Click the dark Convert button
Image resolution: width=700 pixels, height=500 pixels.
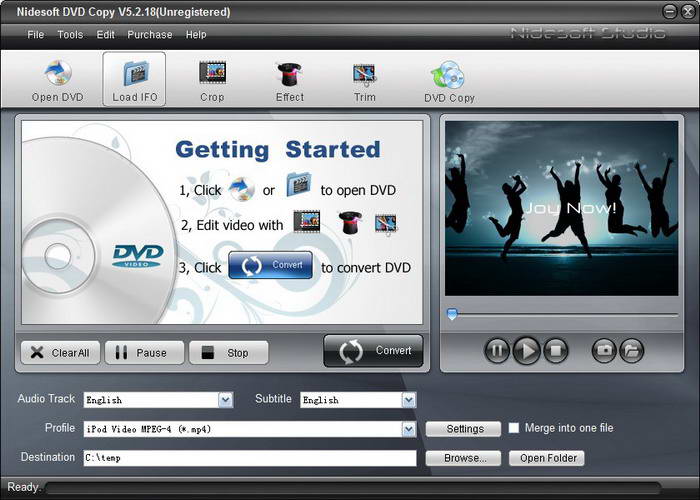(373, 351)
